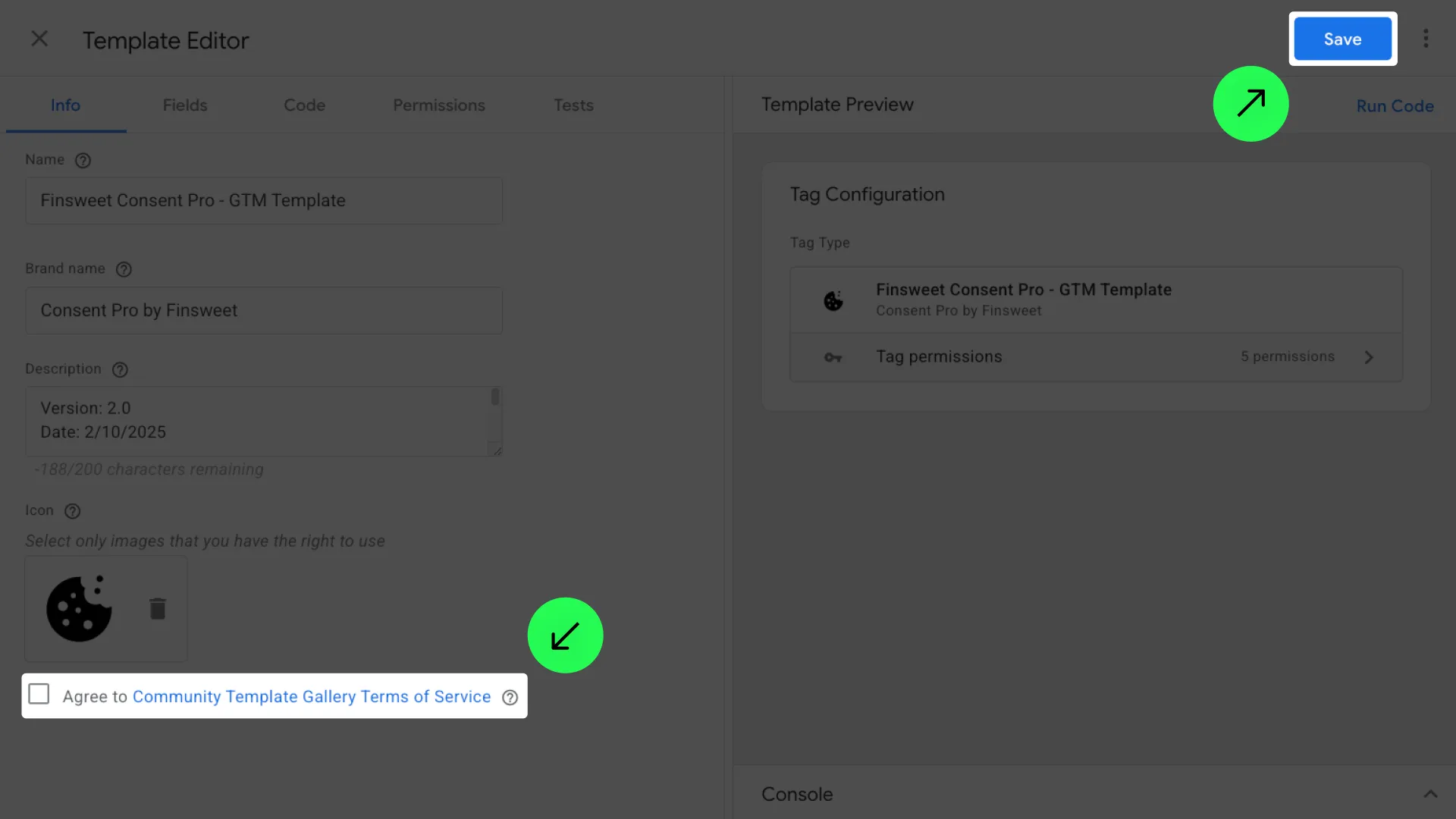1456x819 pixels.
Task: Click the Brand name help icon
Action: [124, 269]
